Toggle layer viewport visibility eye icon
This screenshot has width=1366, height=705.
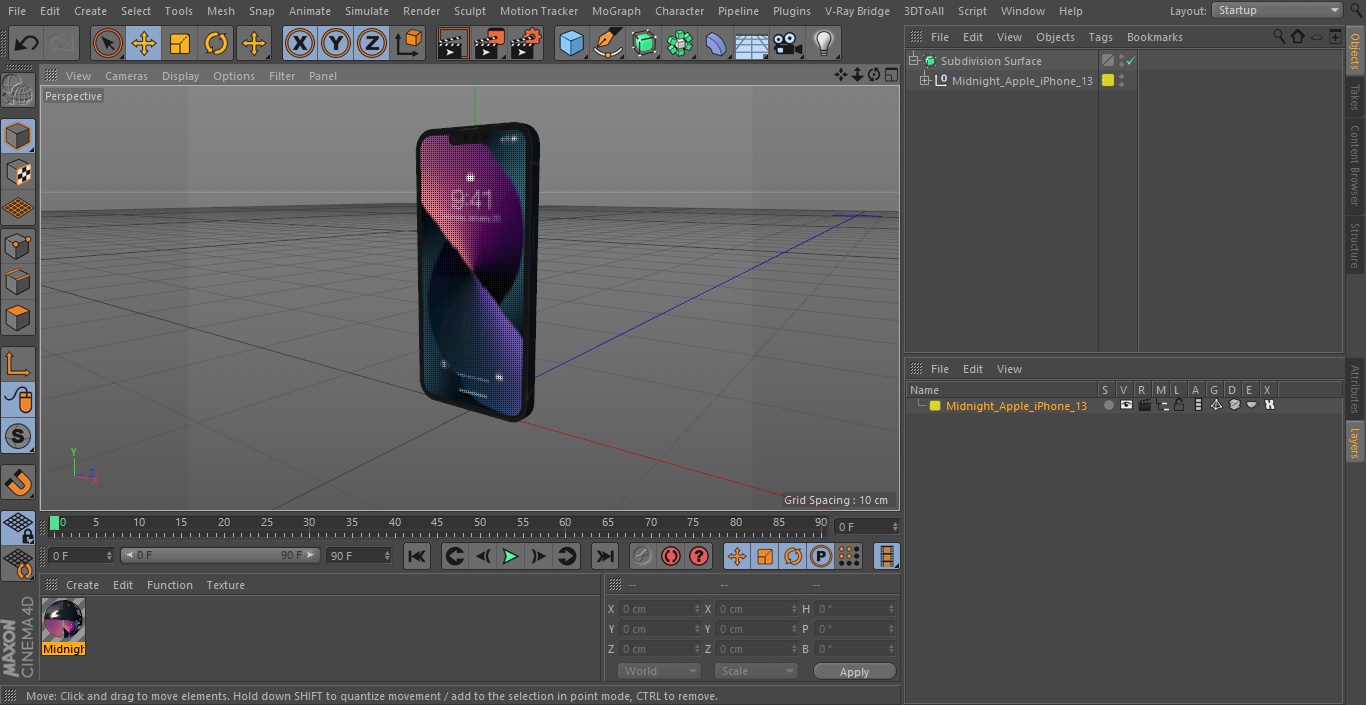pyautogui.click(x=1126, y=405)
